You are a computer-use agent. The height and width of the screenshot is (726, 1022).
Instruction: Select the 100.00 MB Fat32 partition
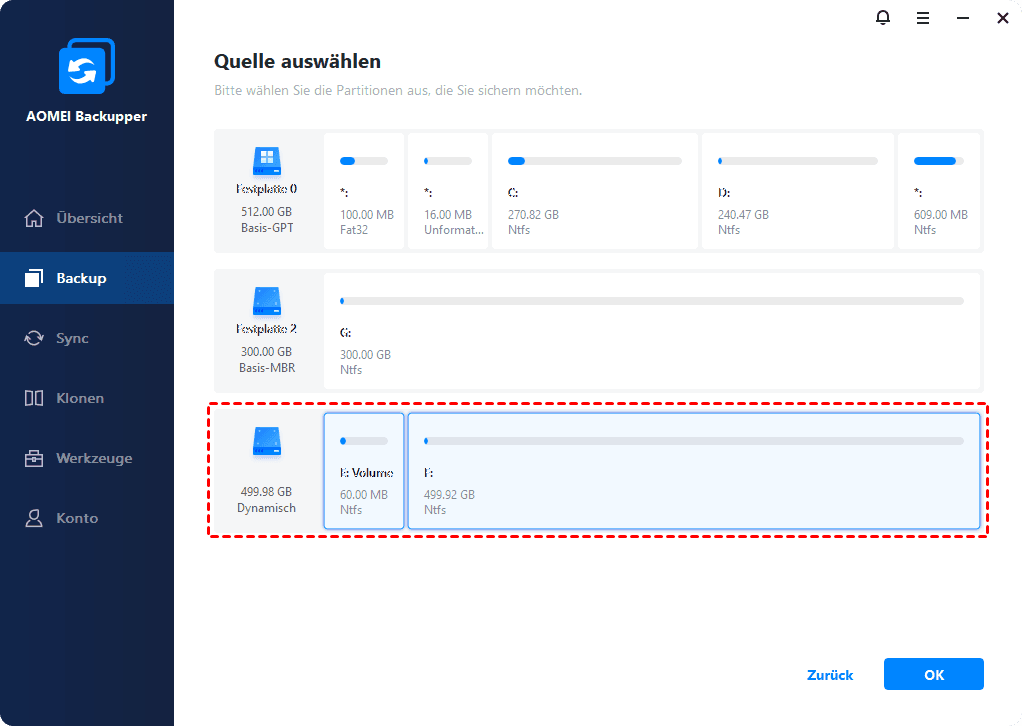click(364, 191)
